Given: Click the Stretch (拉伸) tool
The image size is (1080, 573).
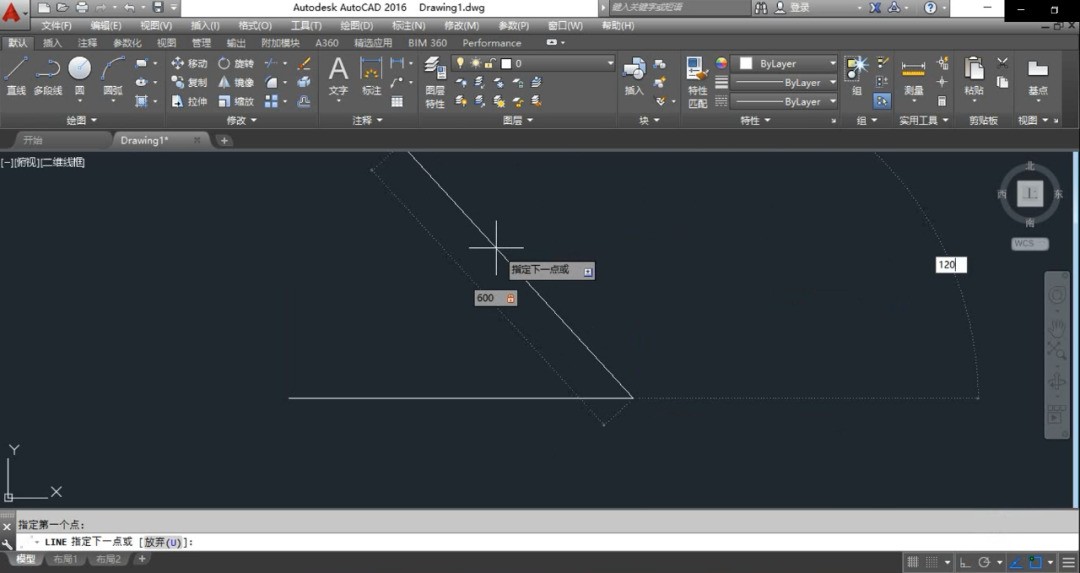Looking at the screenshot, I should (x=189, y=101).
